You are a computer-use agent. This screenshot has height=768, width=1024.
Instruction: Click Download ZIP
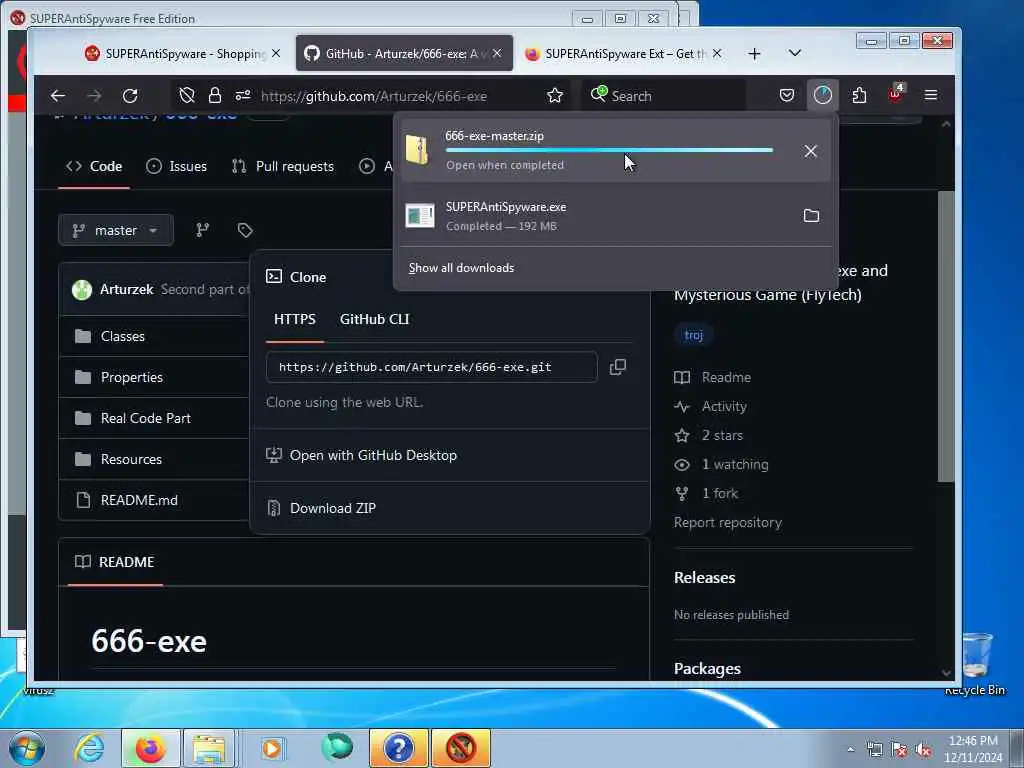coord(332,508)
